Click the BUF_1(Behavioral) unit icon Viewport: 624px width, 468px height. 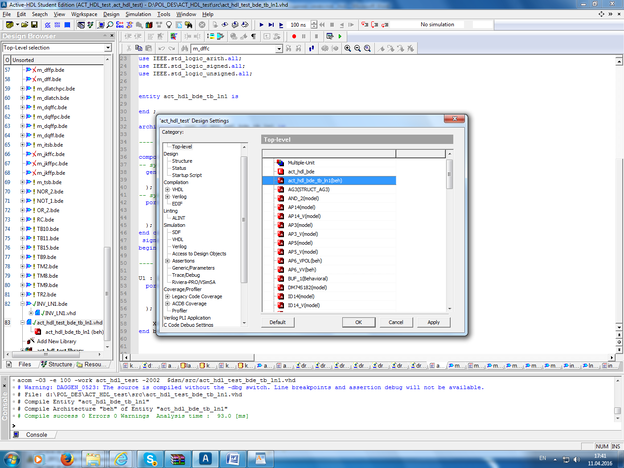280,278
